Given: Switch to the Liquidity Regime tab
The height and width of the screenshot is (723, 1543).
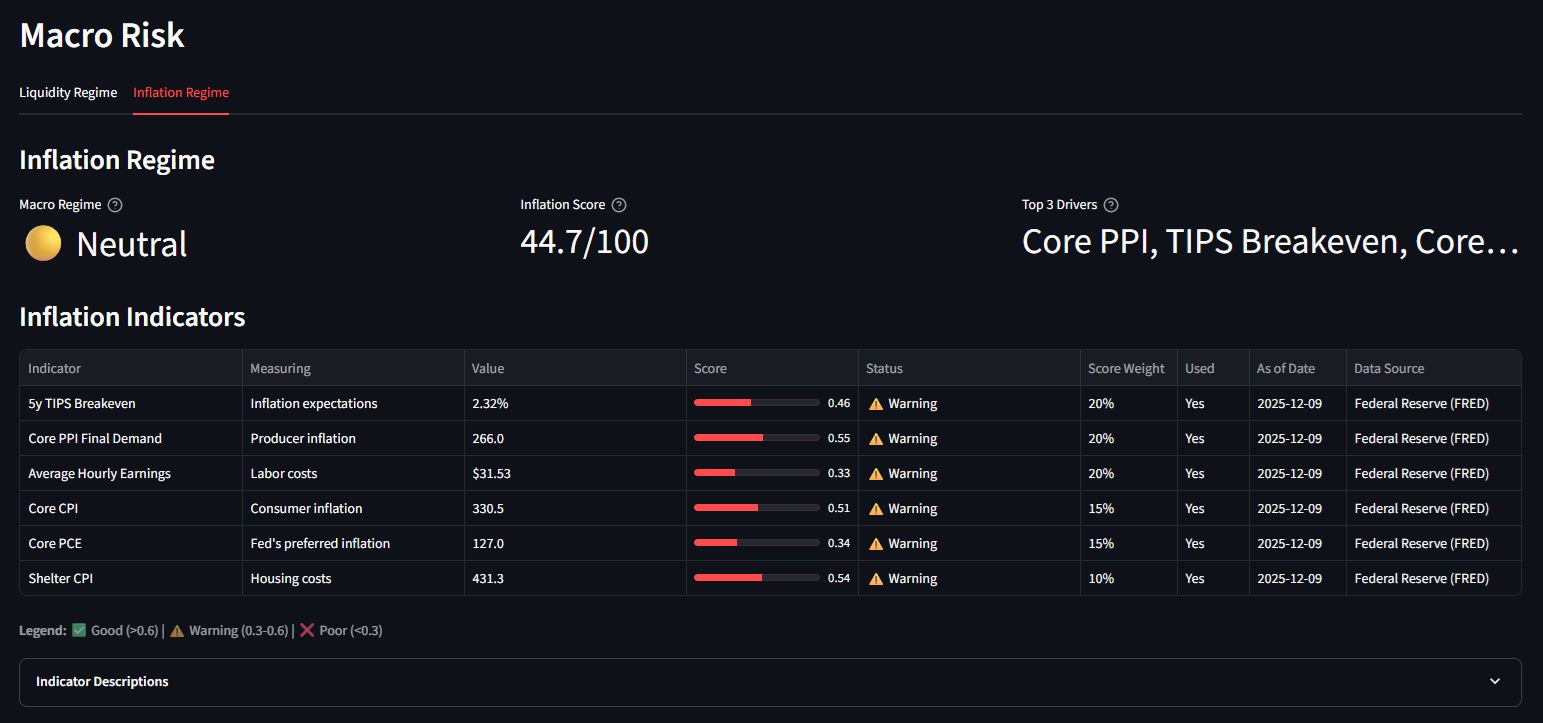Looking at the screenshot, I should 68,93.
